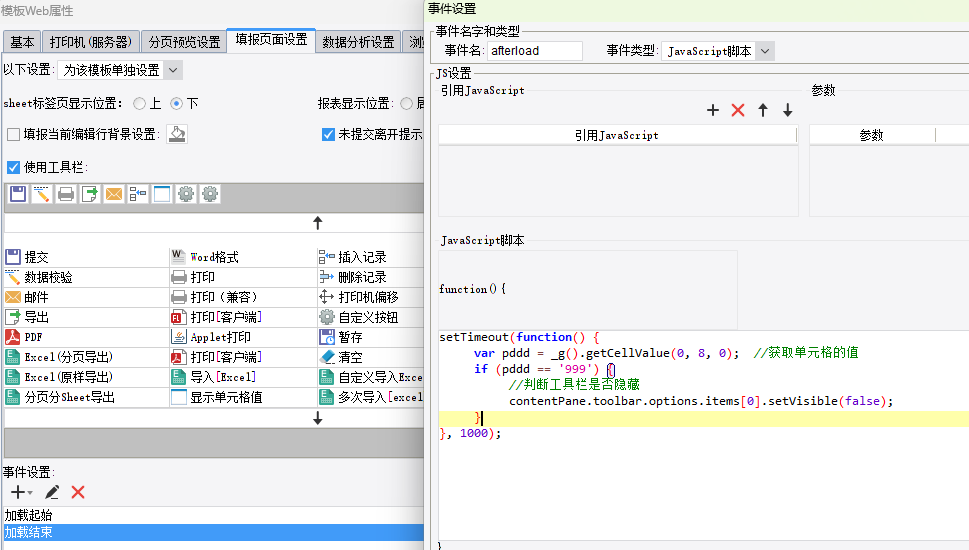Screen dimensions: 969x550
Task: Click the 参数 column header
Action: tap(872, 135)
